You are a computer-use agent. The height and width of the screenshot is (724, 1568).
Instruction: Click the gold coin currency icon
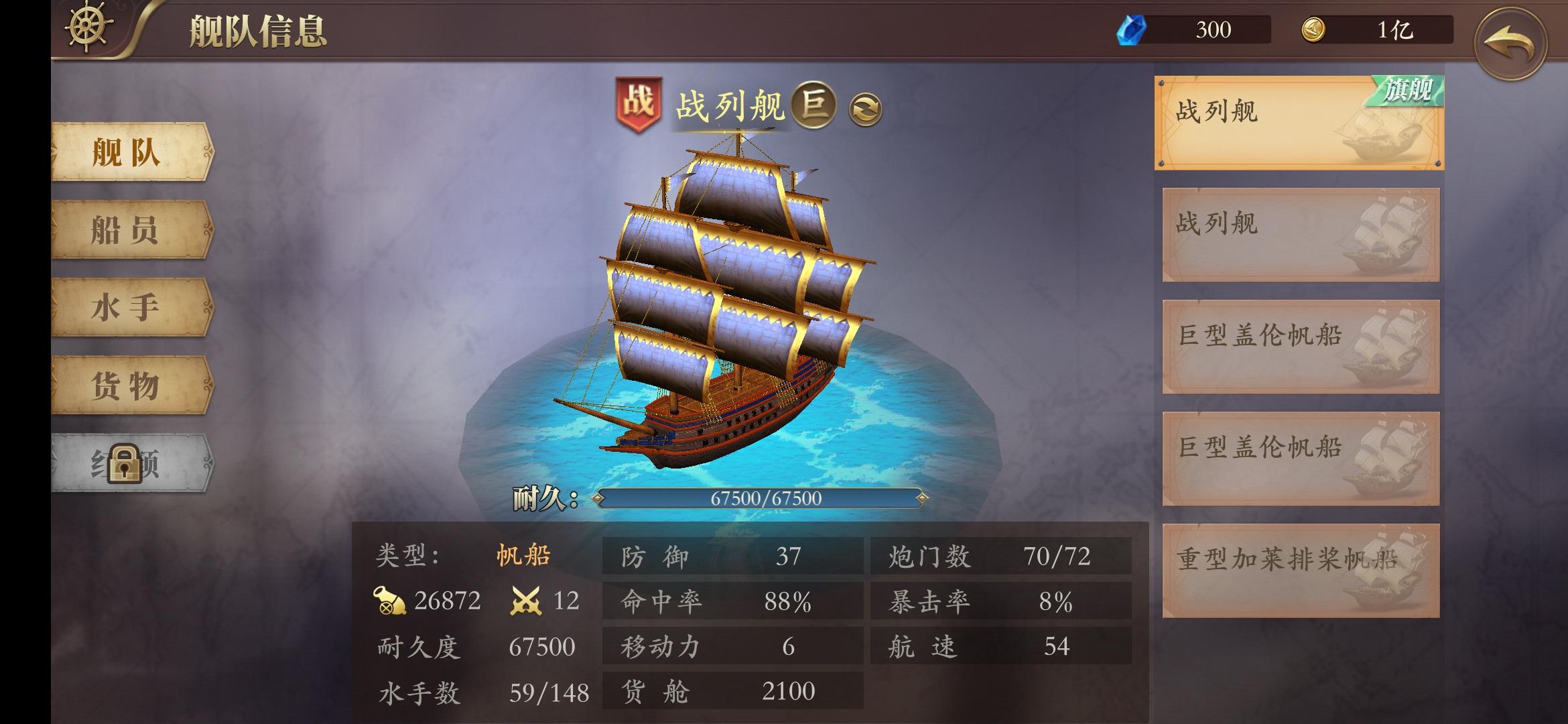point(1313,29)
